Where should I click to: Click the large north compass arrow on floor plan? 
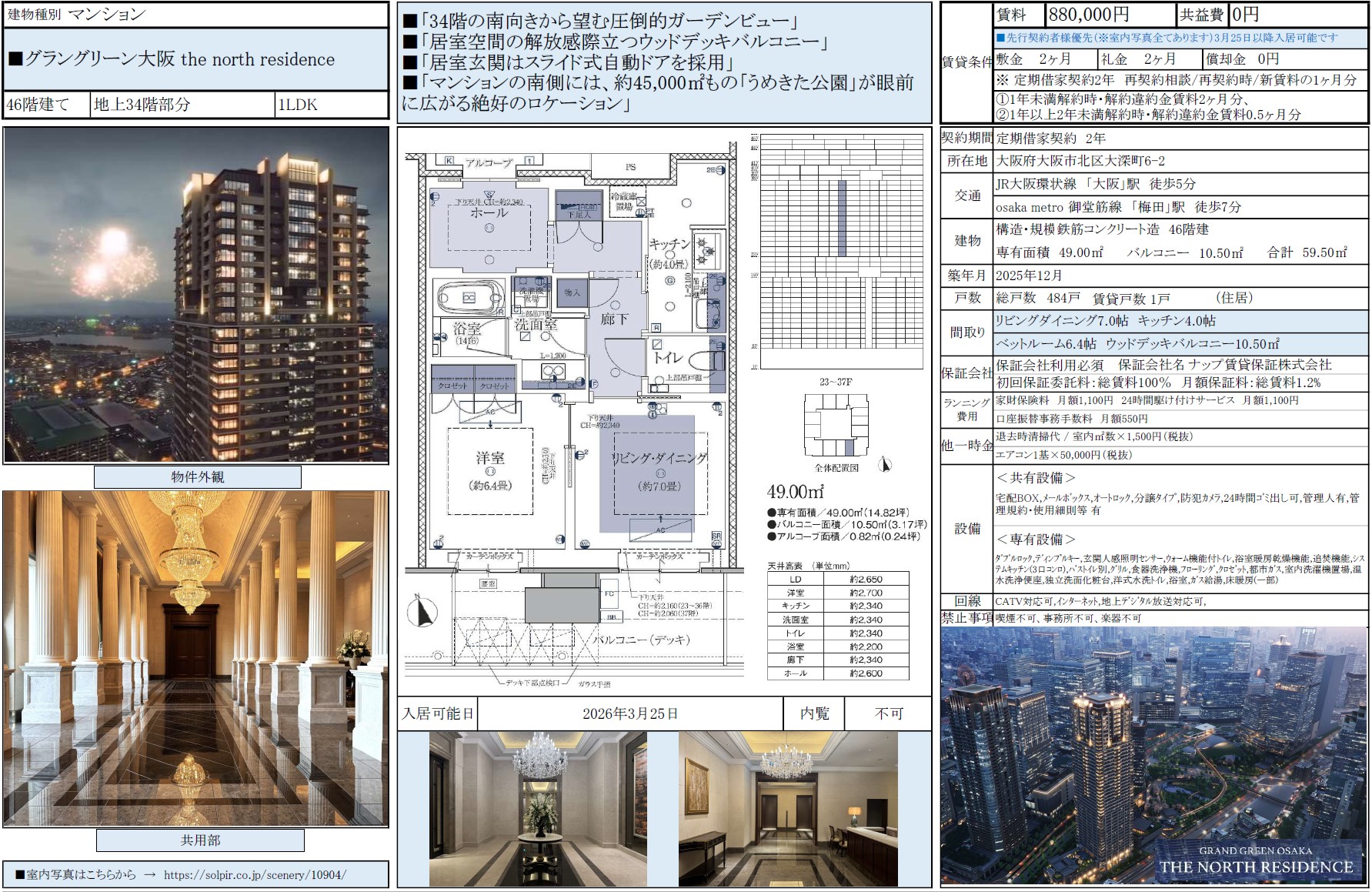coord(422,612)
